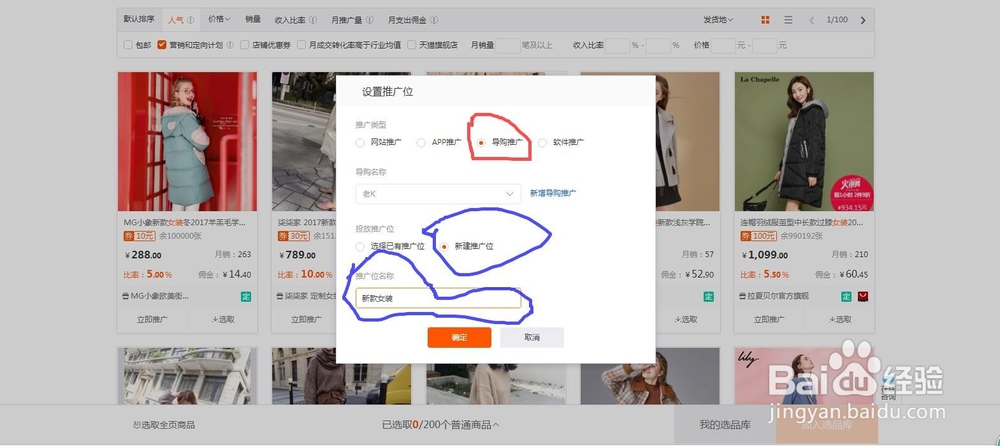Viewport: 1000px width, 446px height.
Task: Click 定 badge on MG小象 product
Action: pos(246,296)
